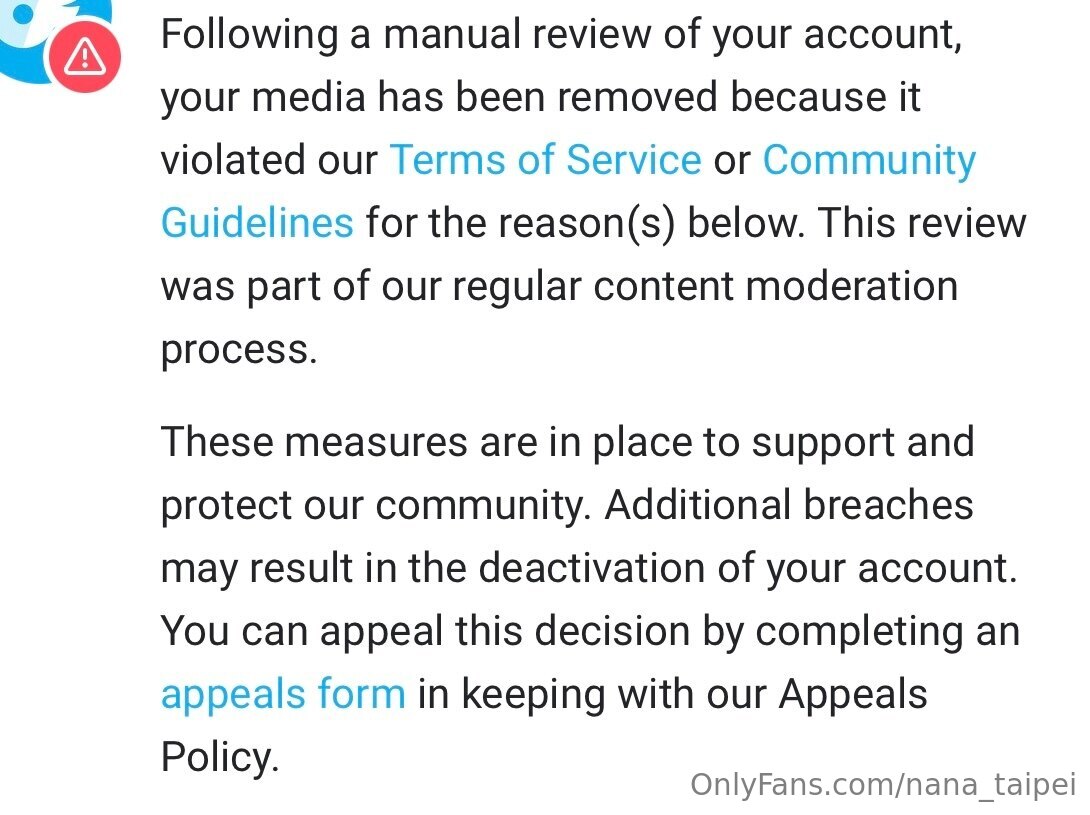Click the OnlyFans.com/nana_taipei watermark
The image size is (1090, 815).
[x=882, y=784]
